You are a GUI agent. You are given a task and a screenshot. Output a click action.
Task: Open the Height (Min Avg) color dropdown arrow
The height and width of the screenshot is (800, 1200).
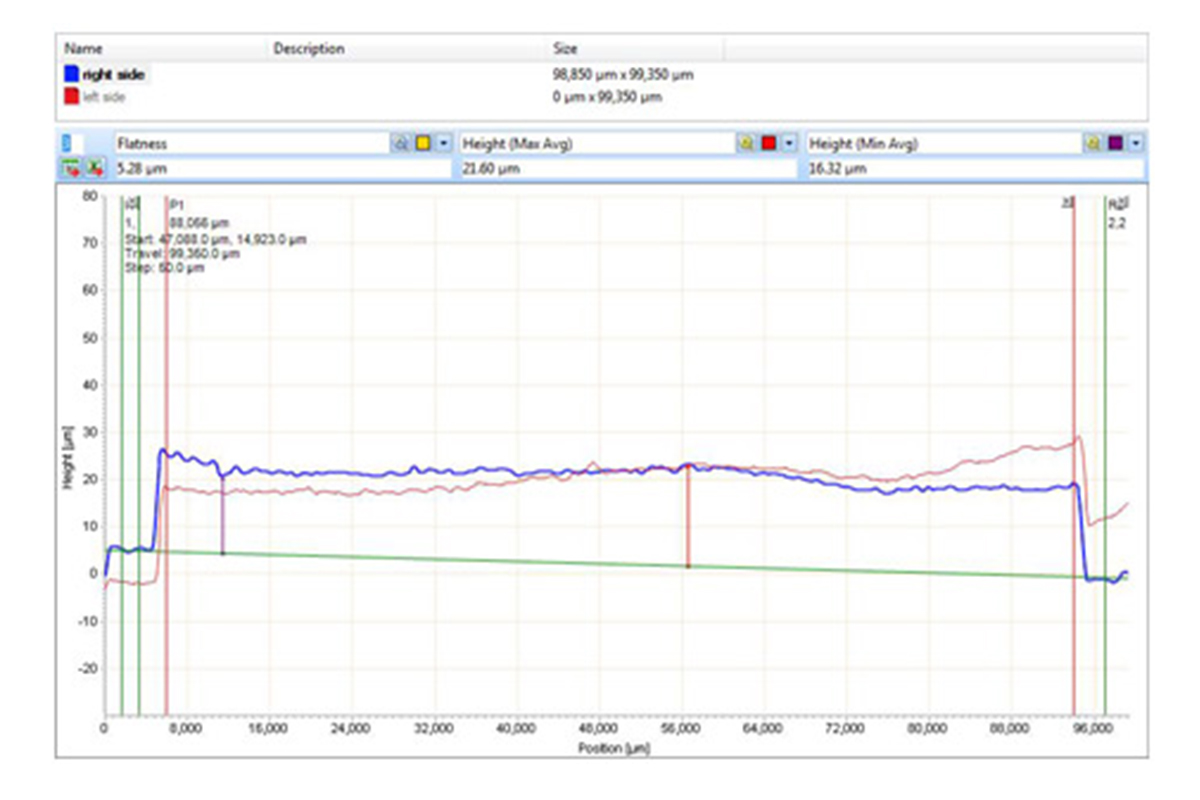point(1136,144)
